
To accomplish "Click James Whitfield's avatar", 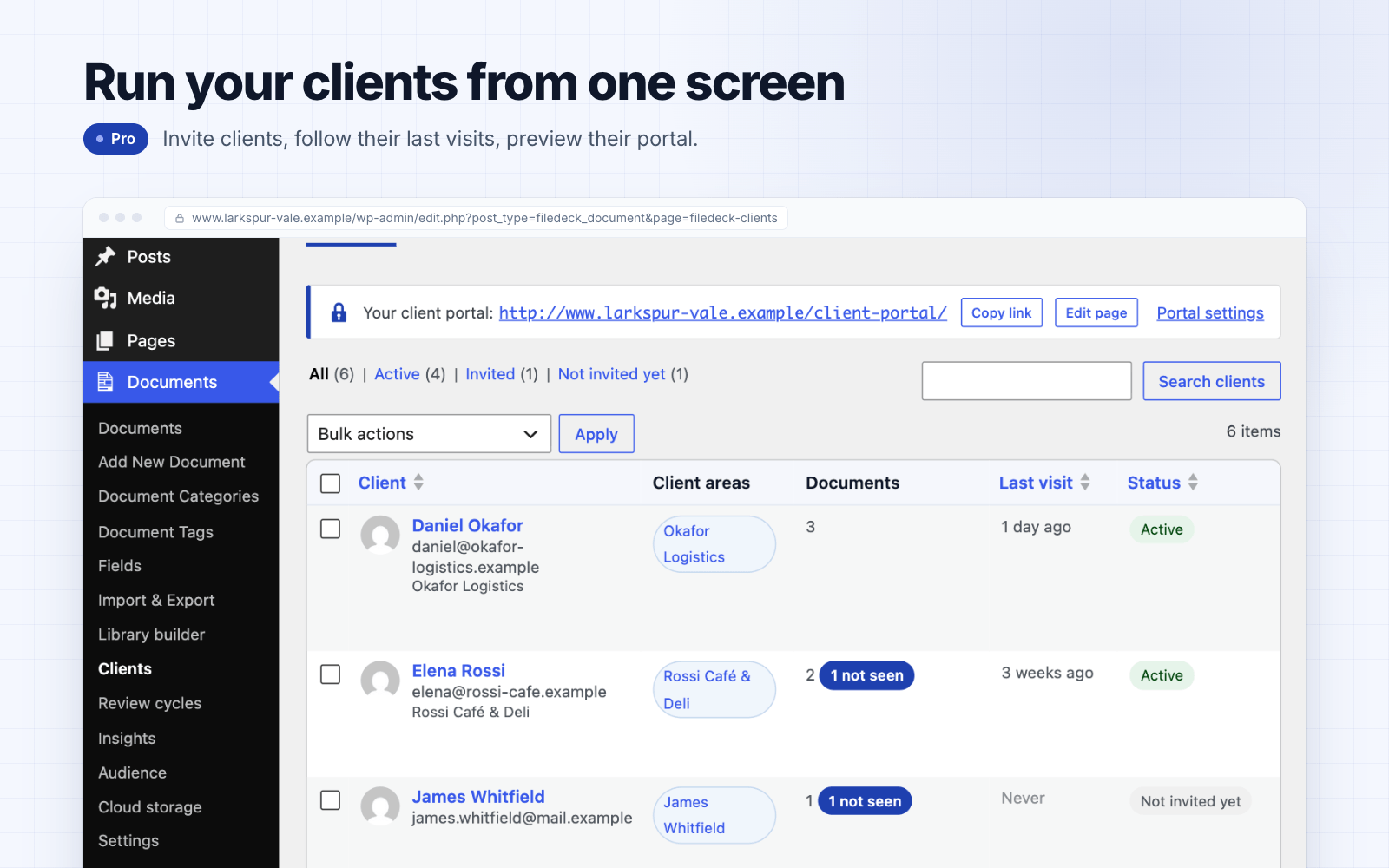I will [x=380, y=806].
